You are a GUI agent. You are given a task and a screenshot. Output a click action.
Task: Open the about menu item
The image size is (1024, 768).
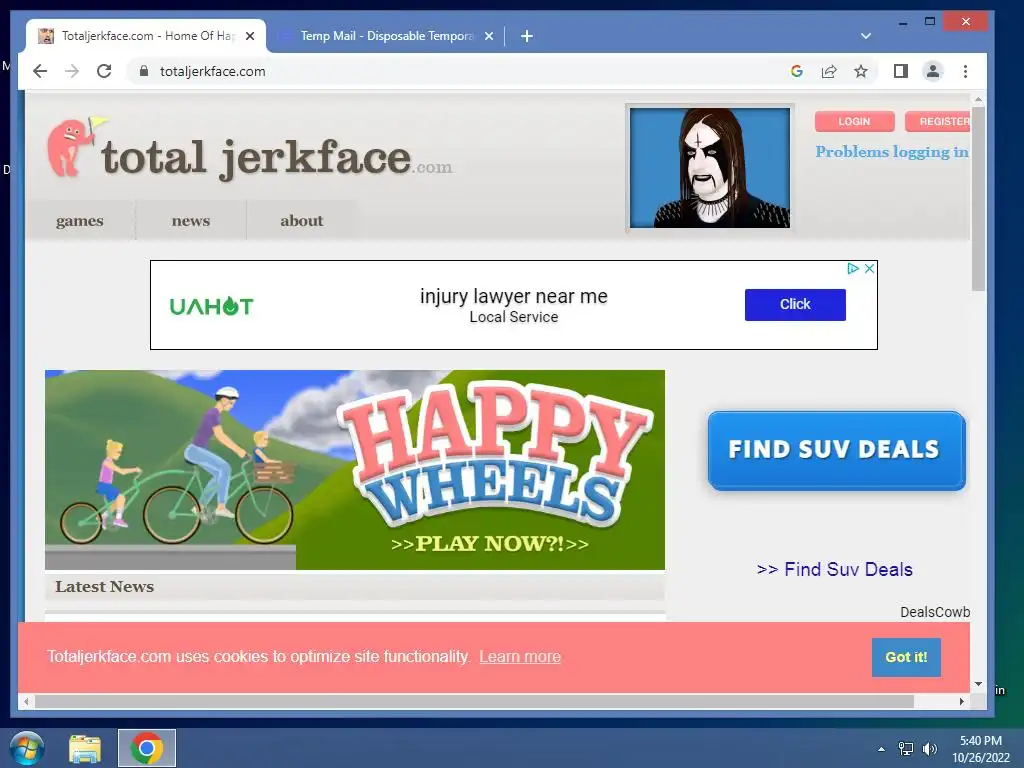(x=302, y=221)
